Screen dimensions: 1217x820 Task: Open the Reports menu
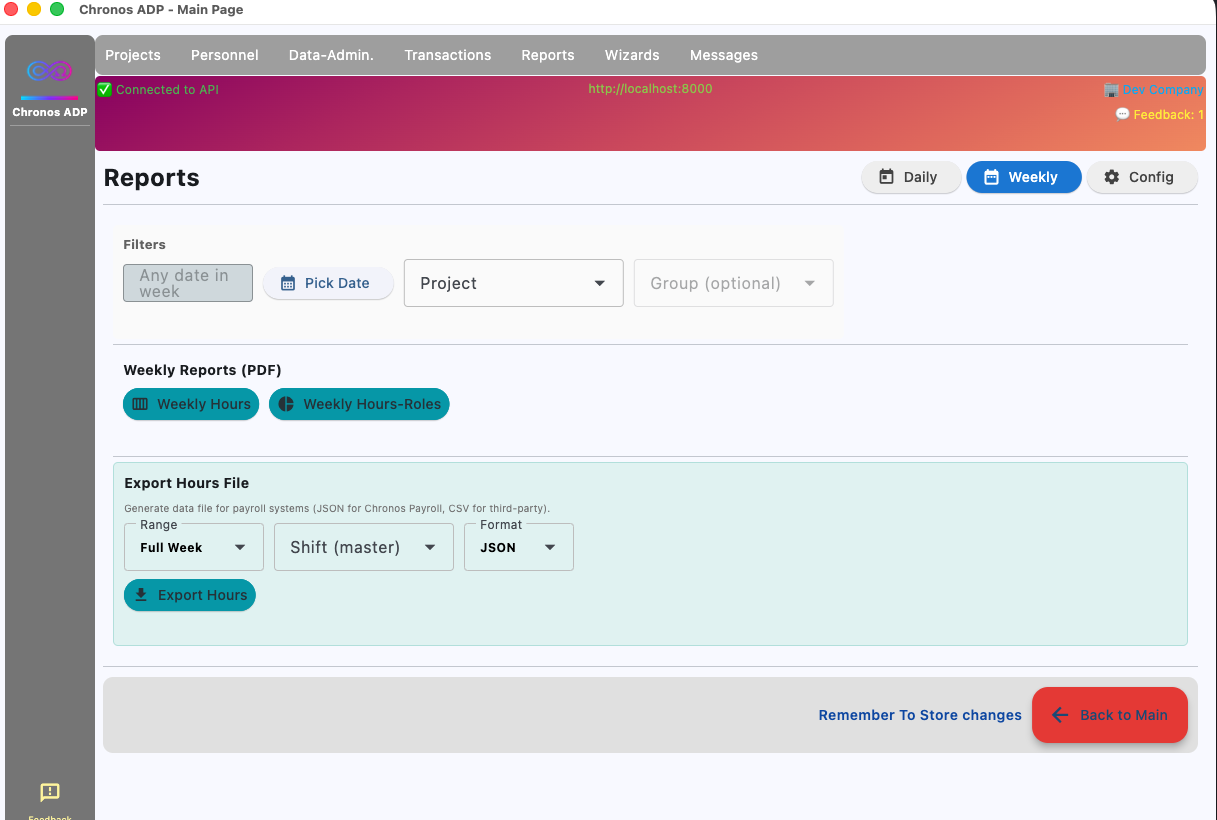(548, 55)
